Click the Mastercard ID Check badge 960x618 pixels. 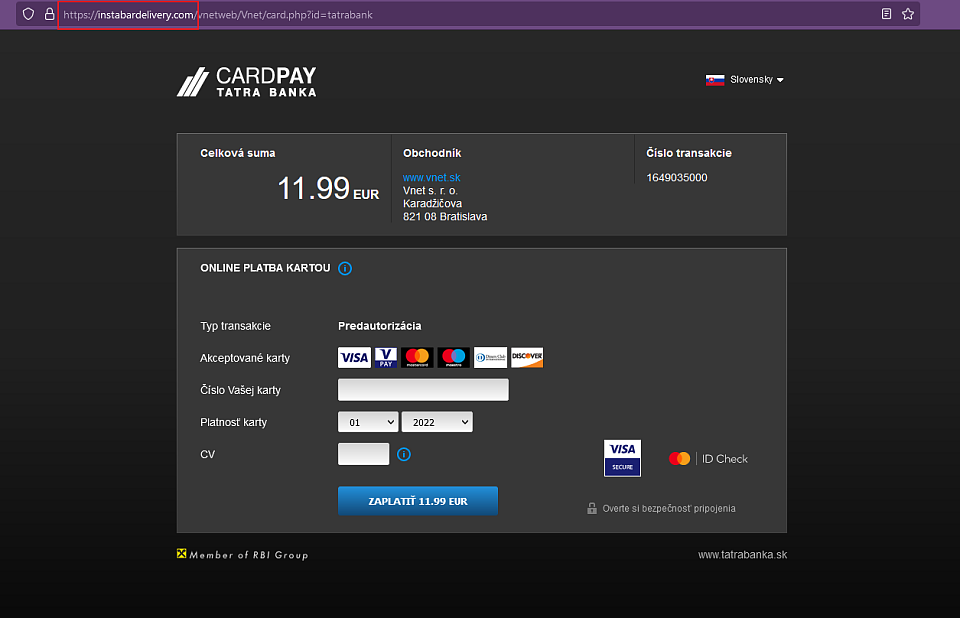pos(708,459)
